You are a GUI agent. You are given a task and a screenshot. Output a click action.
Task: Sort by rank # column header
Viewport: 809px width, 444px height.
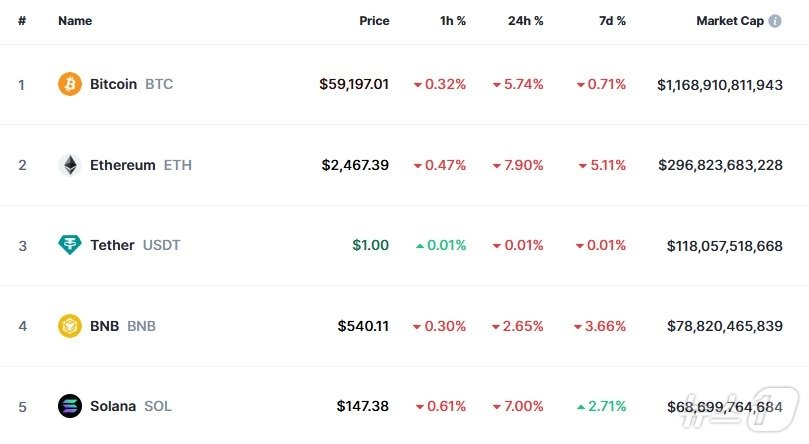[x=22, y=21]
